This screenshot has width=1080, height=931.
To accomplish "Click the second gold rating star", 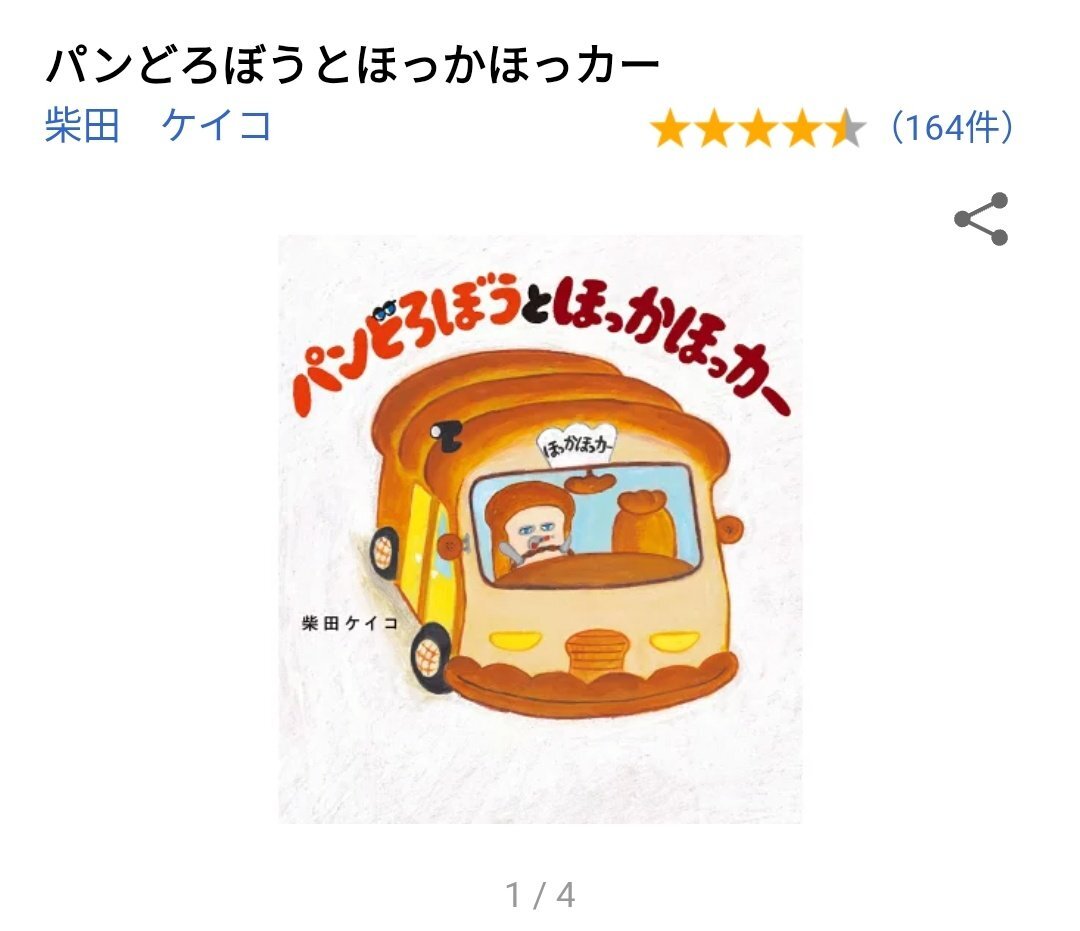I will pos(714,129).
